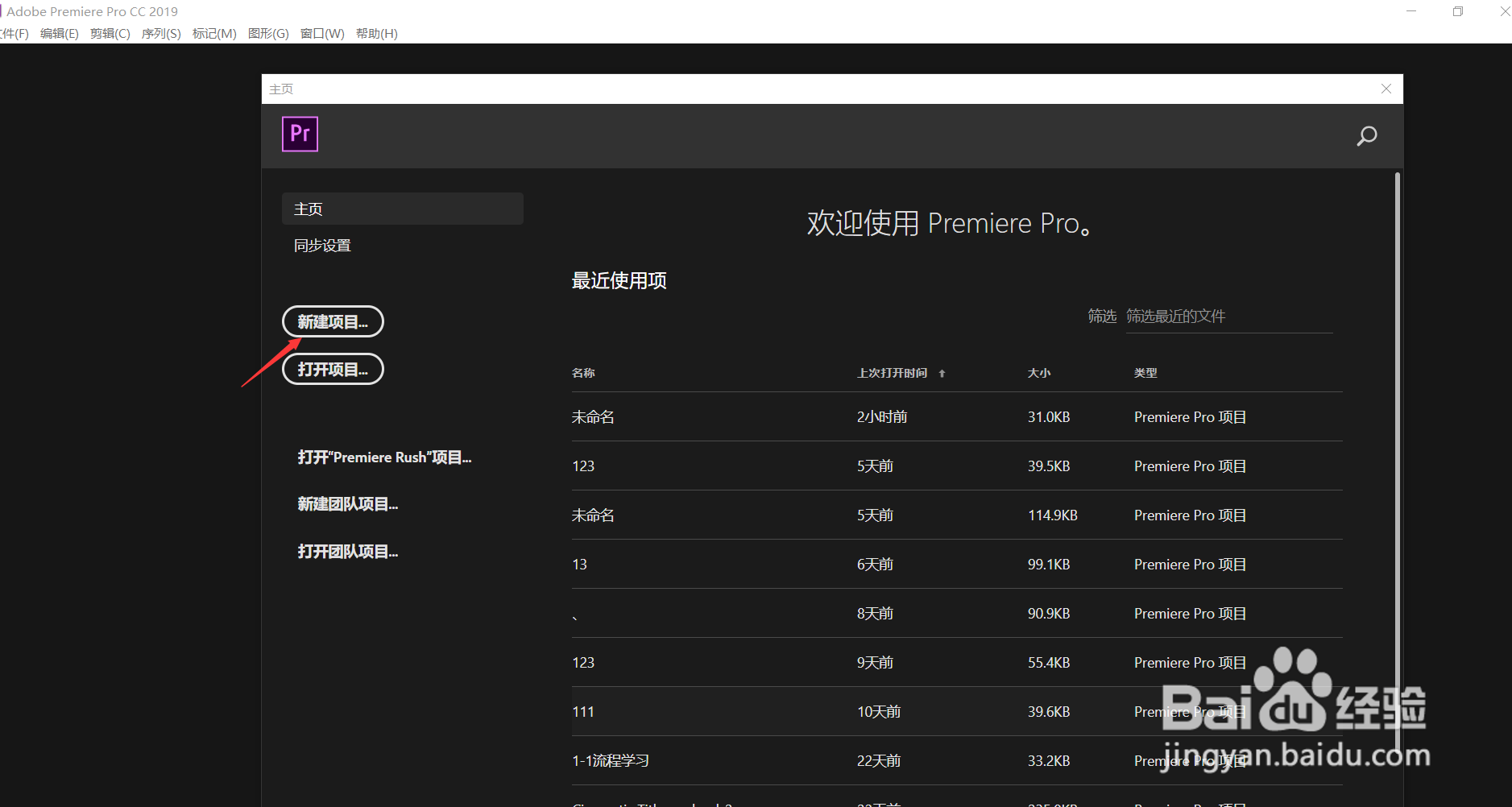
Task: Click 打开"Premiere Rush"项目...
Action: pos(384,457)
